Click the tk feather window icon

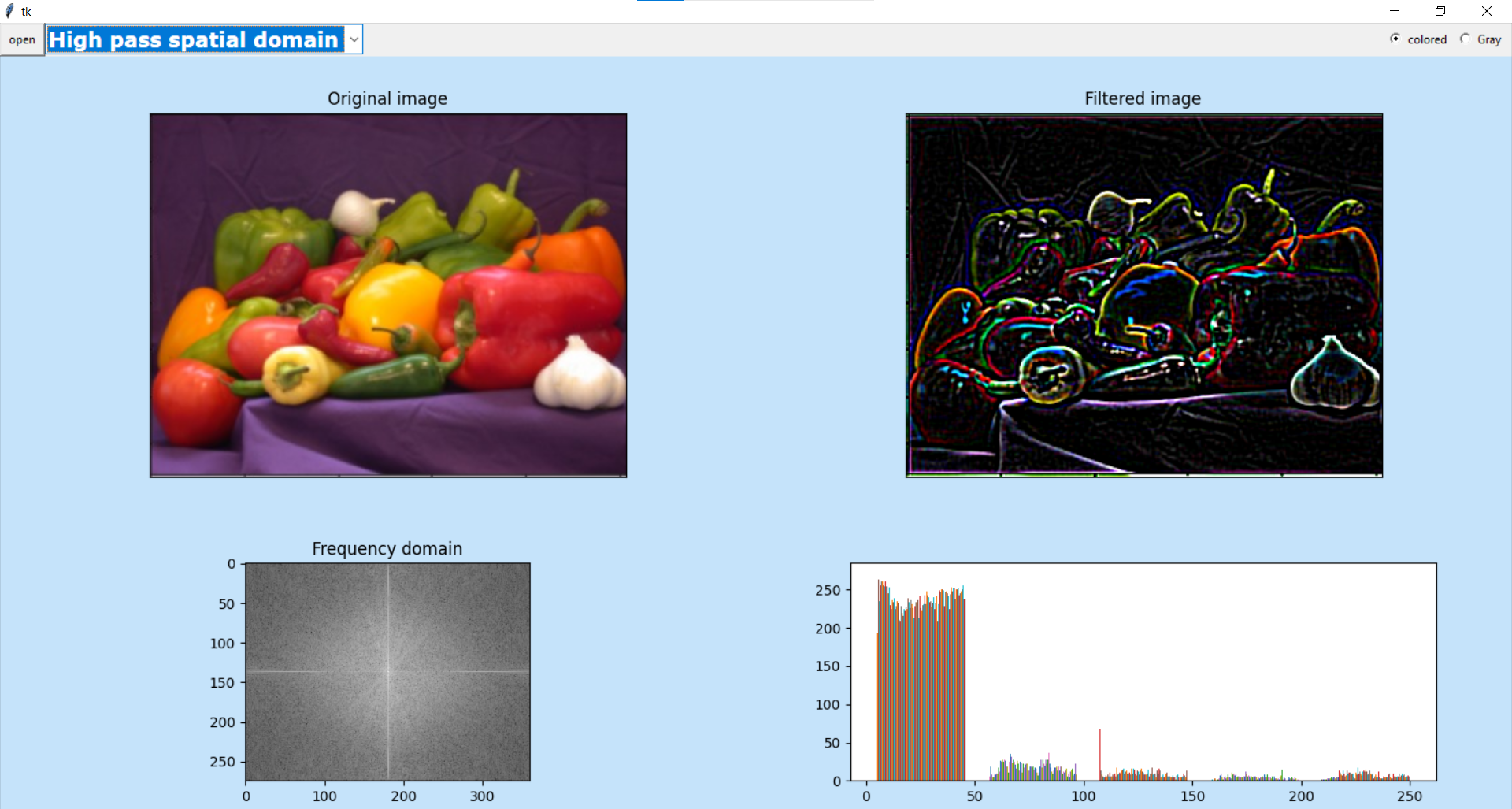(x=9, y=11)
